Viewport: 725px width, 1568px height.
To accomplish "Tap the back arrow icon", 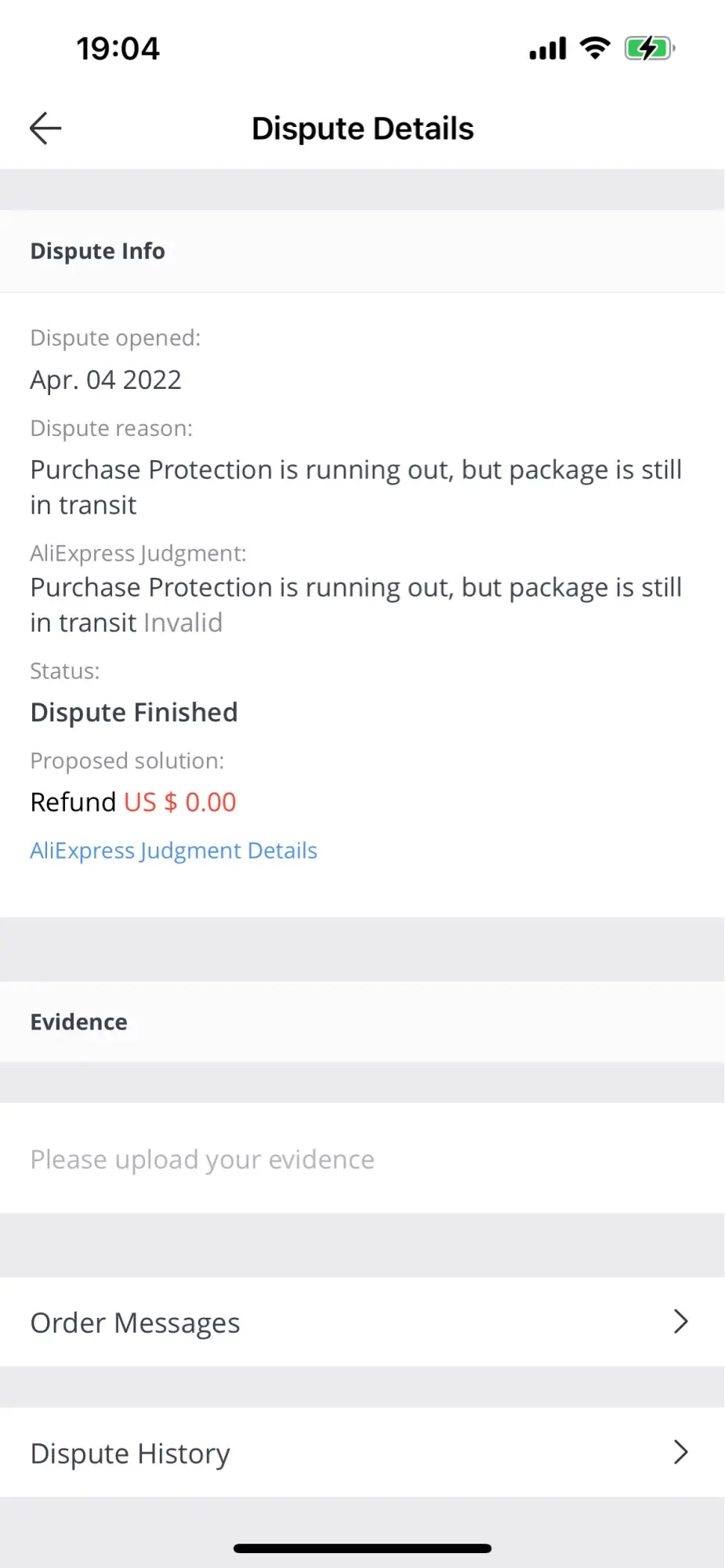I will [x=45, y=129].
